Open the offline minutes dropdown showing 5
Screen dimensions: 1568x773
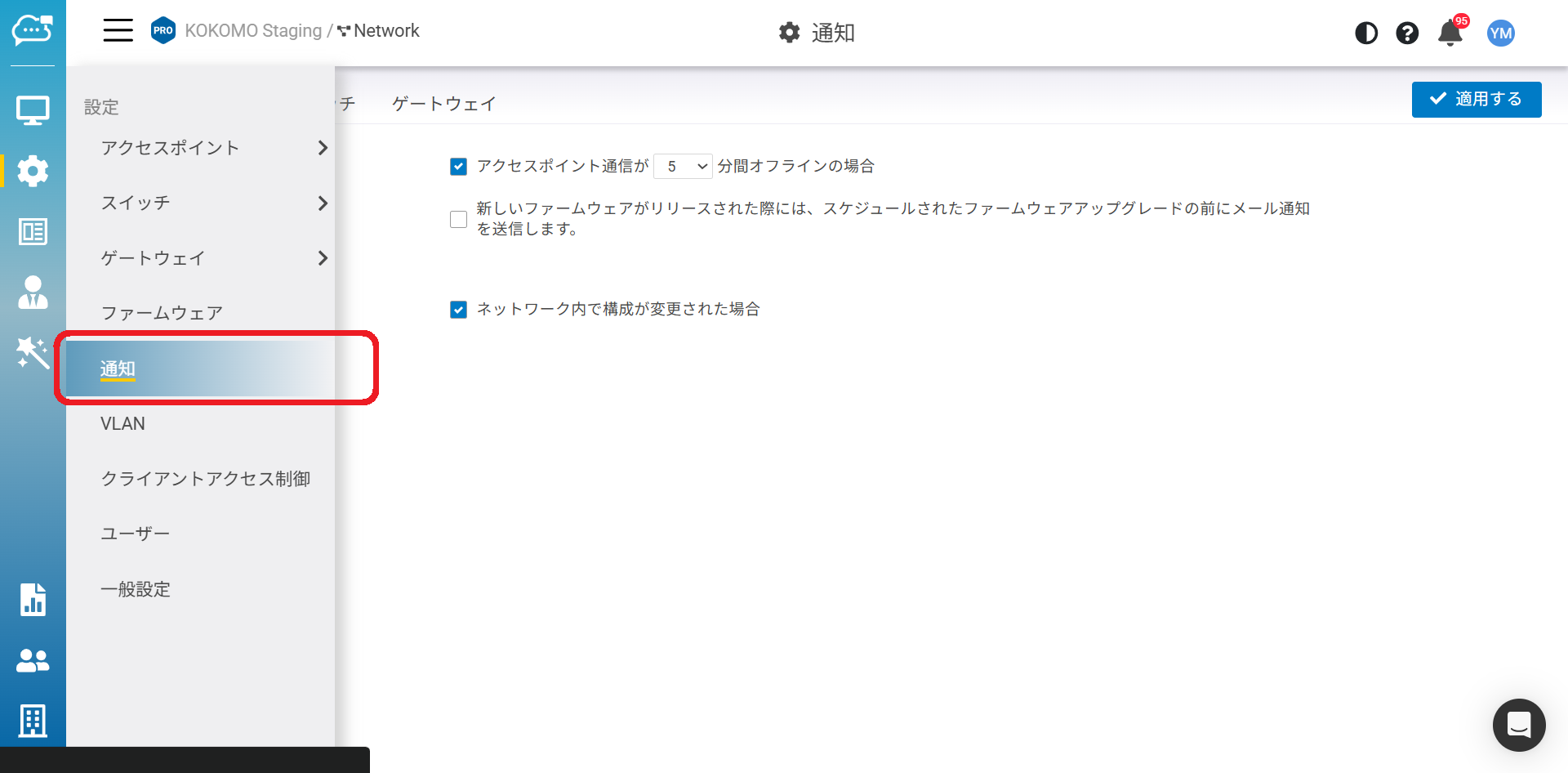(x=684, y=167)
